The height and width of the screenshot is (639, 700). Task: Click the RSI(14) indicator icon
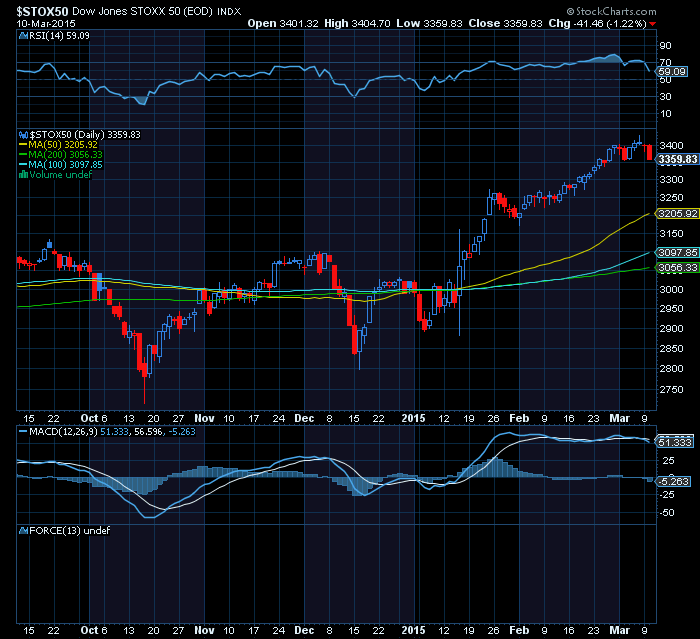[x=23, y=36]
